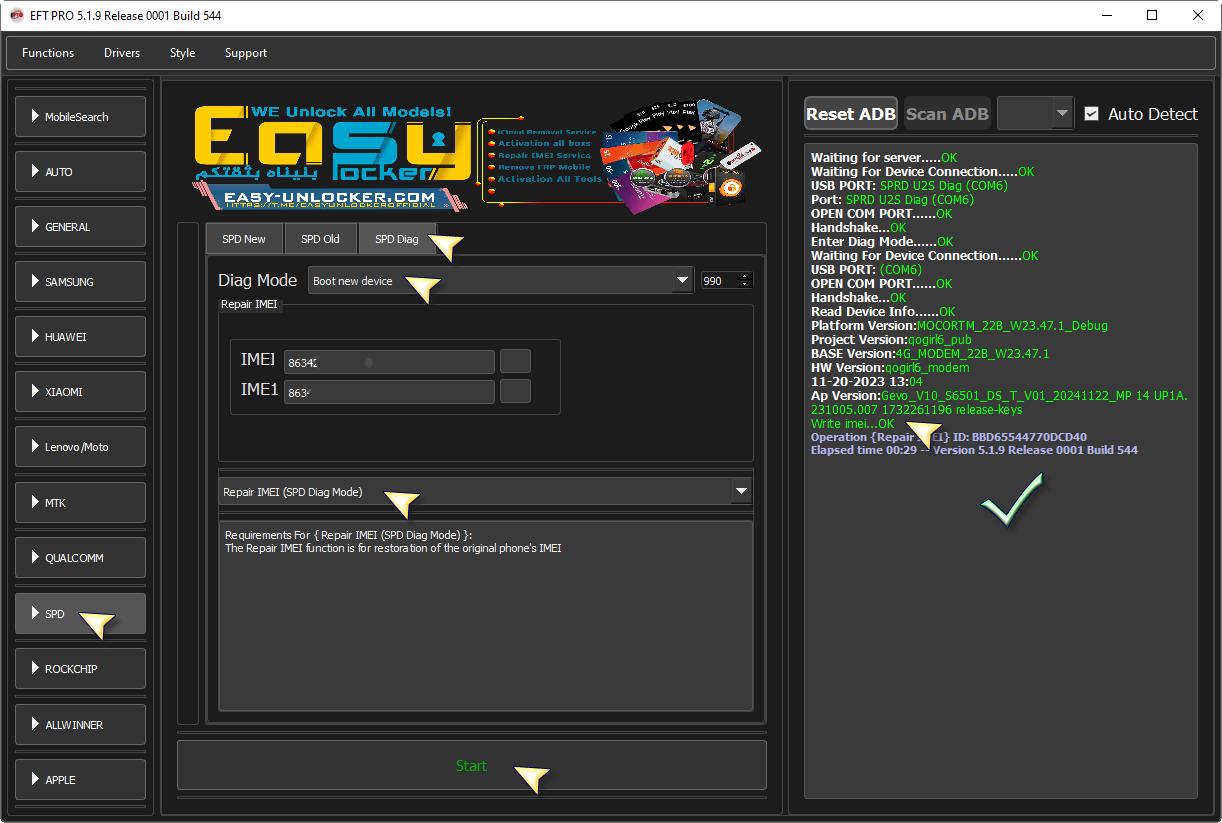
Task: Toggle the checkbox beside IMEI1 field
Action: coord(515,391)
